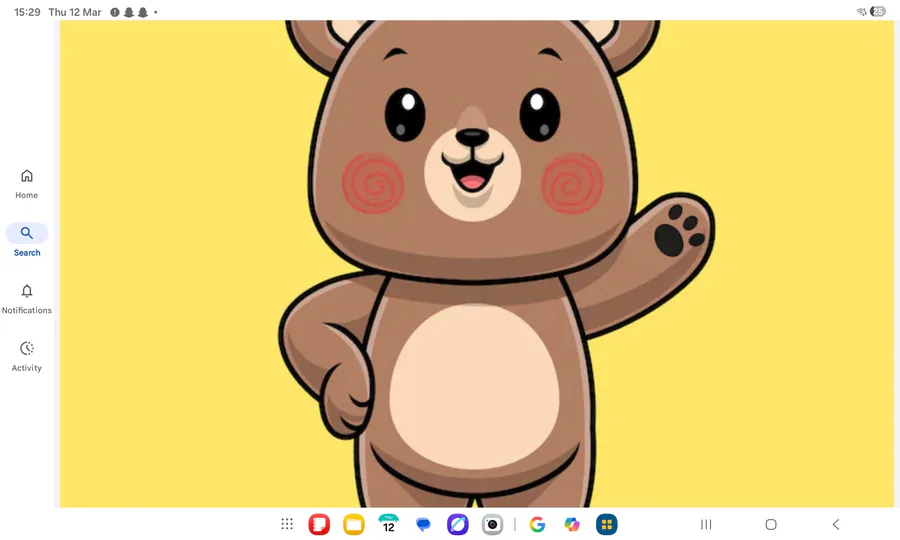Tap the Wi-Fi status icon
This screenshot has height=540, width=900.
(862, 11)
